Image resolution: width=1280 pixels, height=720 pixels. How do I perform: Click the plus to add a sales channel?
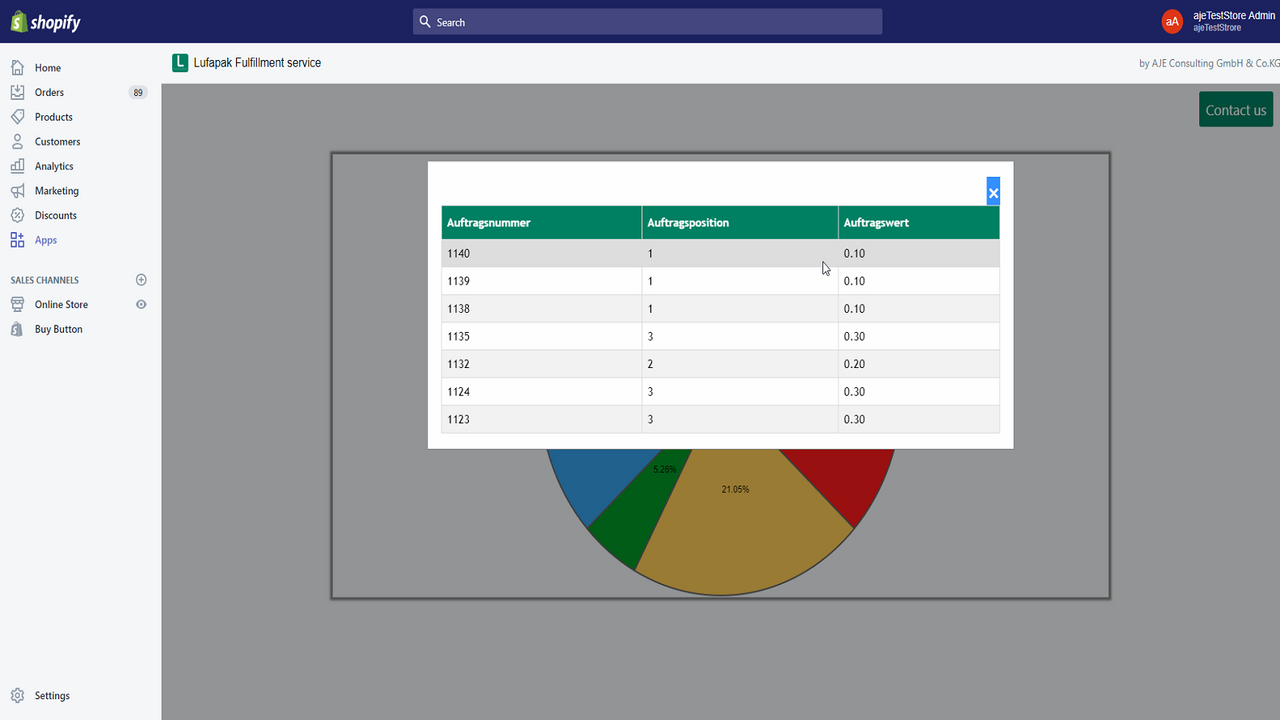click(141, 280)
